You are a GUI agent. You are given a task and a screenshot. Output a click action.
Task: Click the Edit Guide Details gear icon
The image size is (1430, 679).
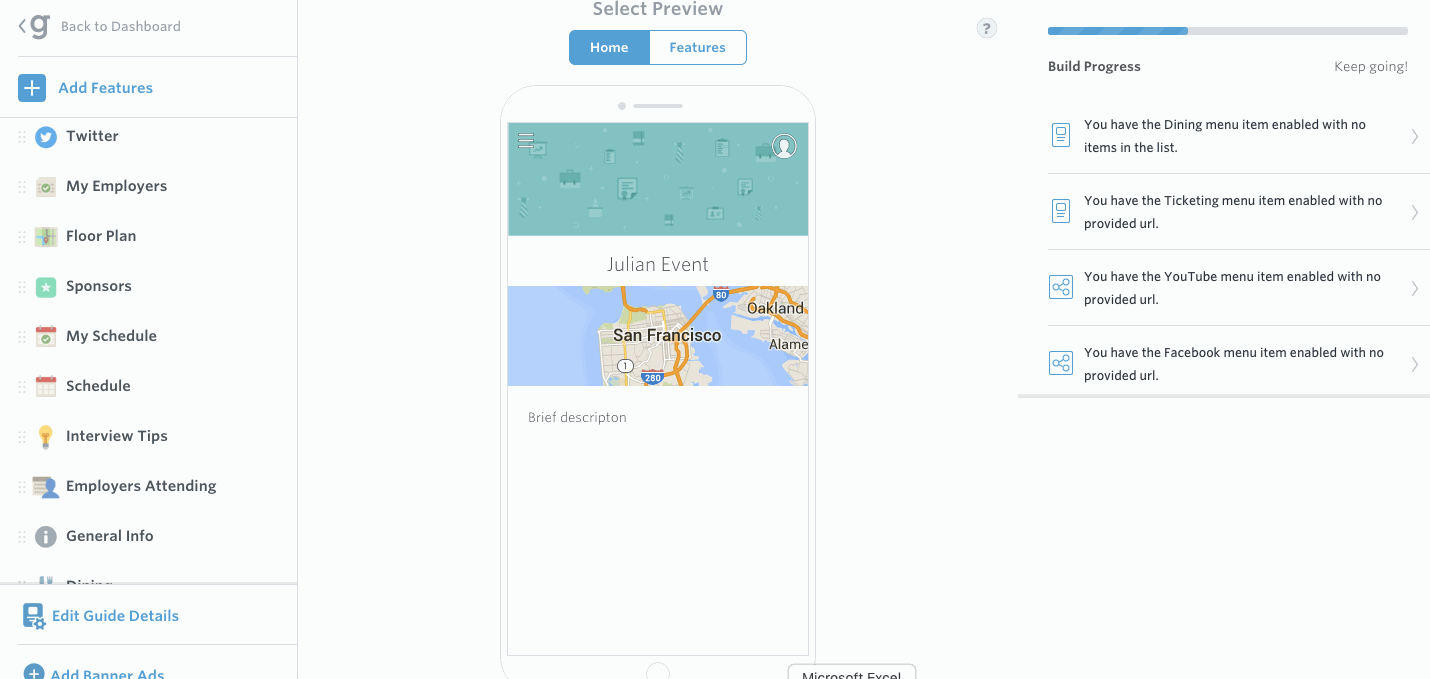pyautogui.click(x=34, y=616)
